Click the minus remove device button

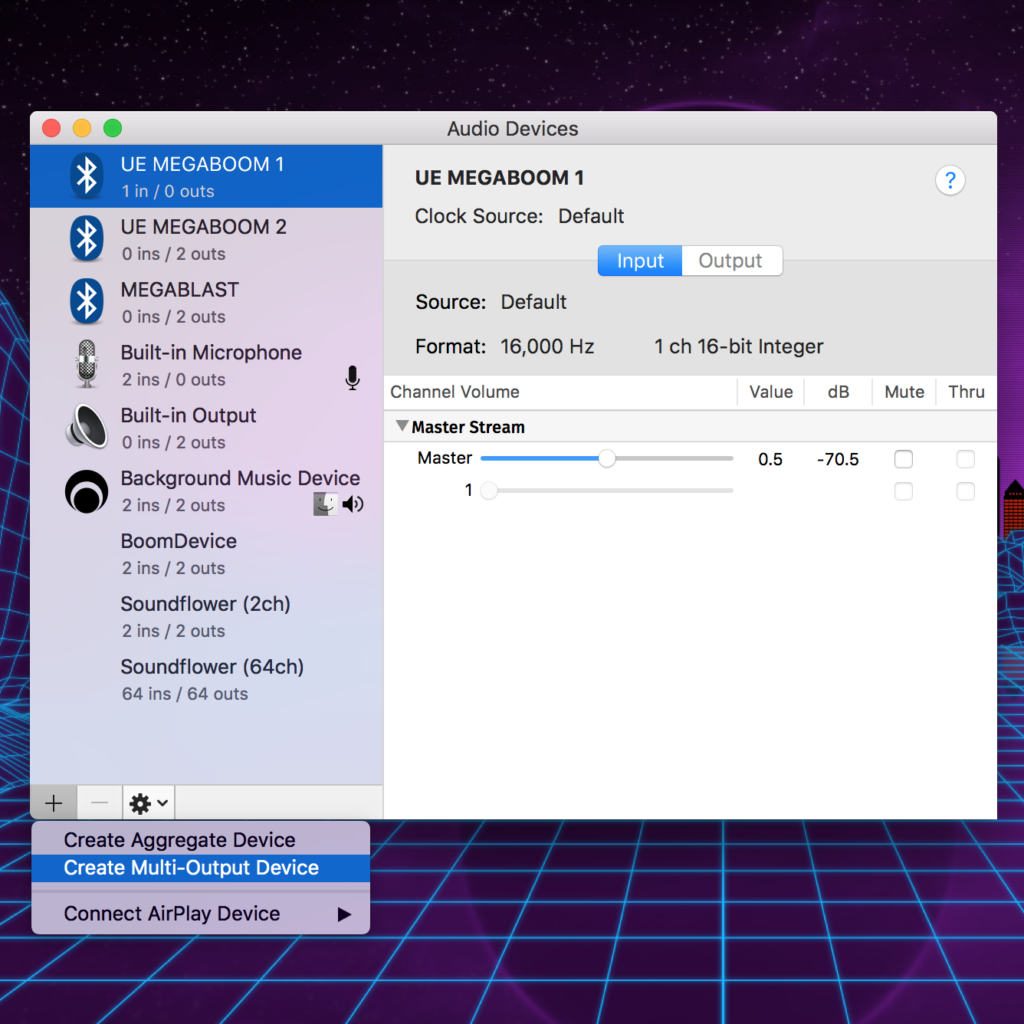99,803
